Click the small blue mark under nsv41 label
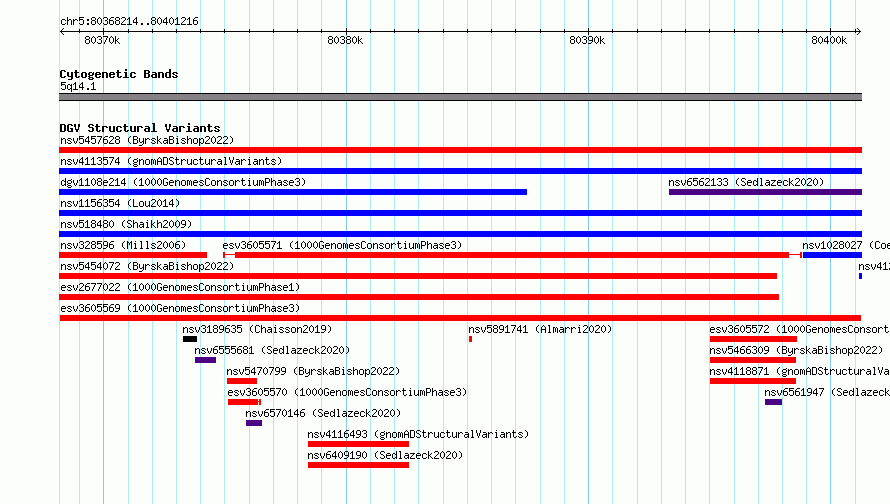The image size is (890, 504). 860,276
